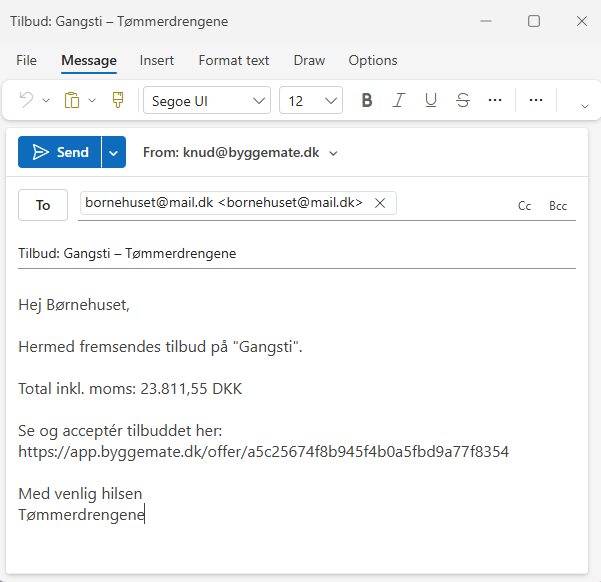
Task: Toggle bold formatting
Action: click(x=367, y=100)
